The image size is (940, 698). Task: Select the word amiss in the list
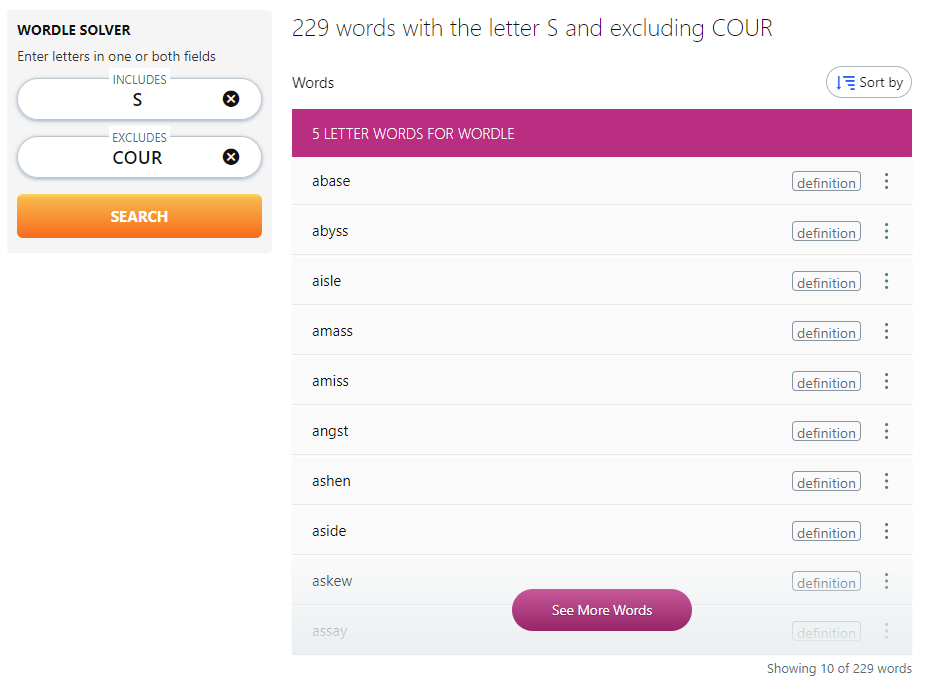tap(330, 381)
